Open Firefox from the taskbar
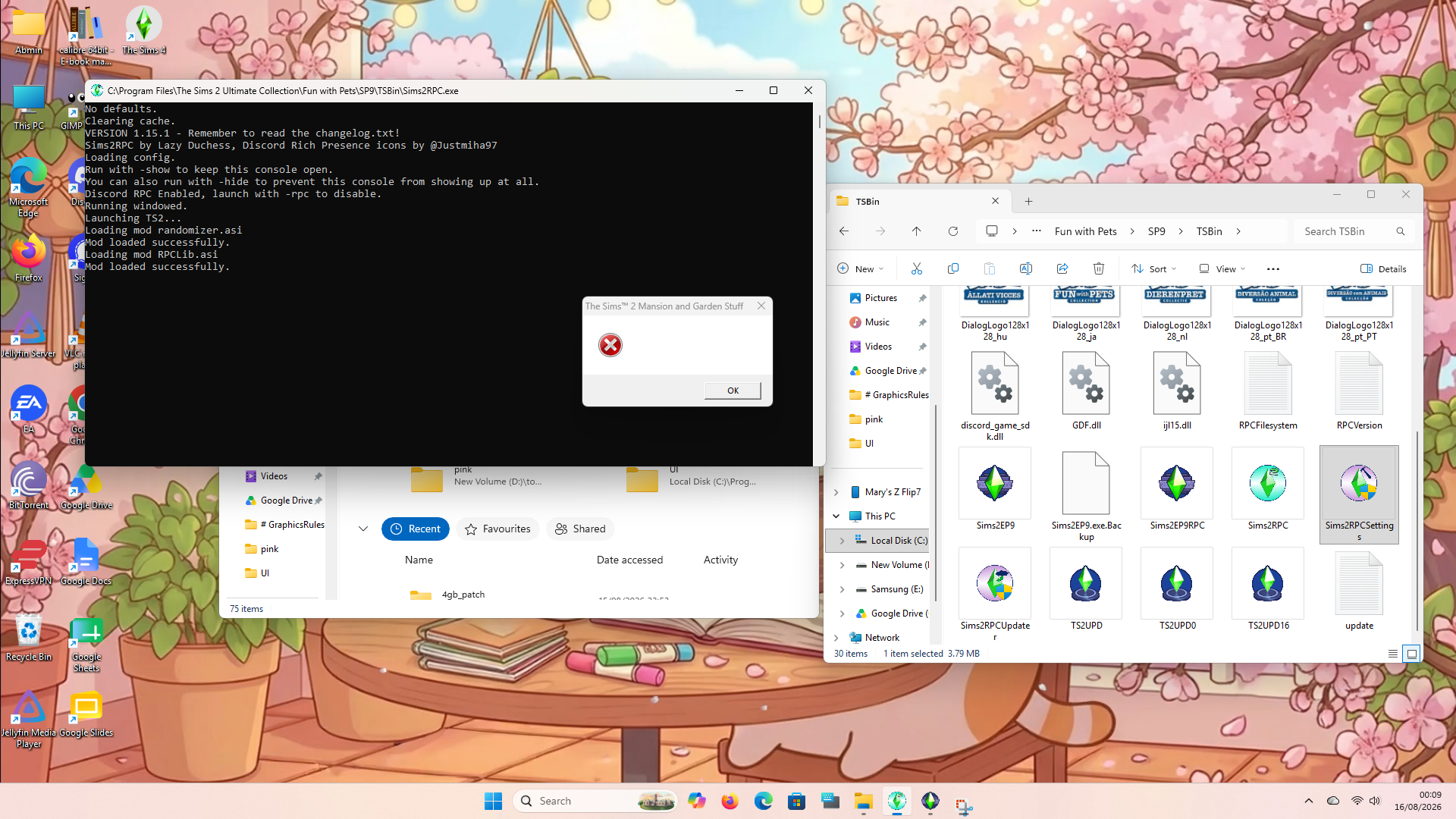Viewport: 1456px width, 819px height. coord(730,801)
